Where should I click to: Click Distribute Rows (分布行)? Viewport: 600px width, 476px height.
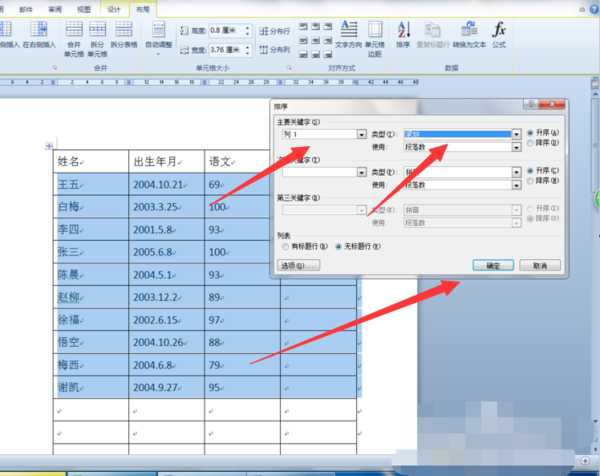(274, 31)
